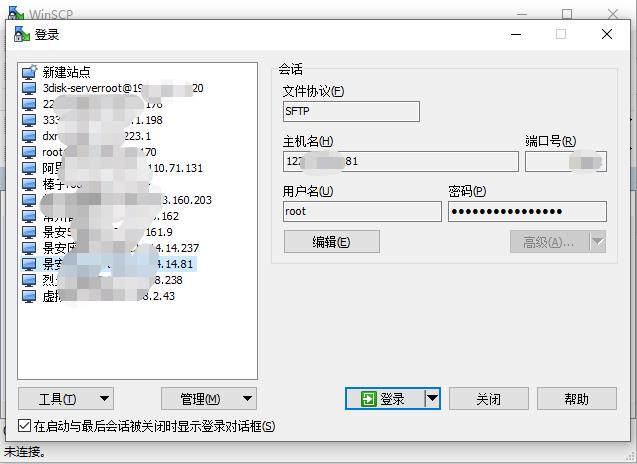
Task: Open the 管理(M) manage menu button
Action: 209,399
